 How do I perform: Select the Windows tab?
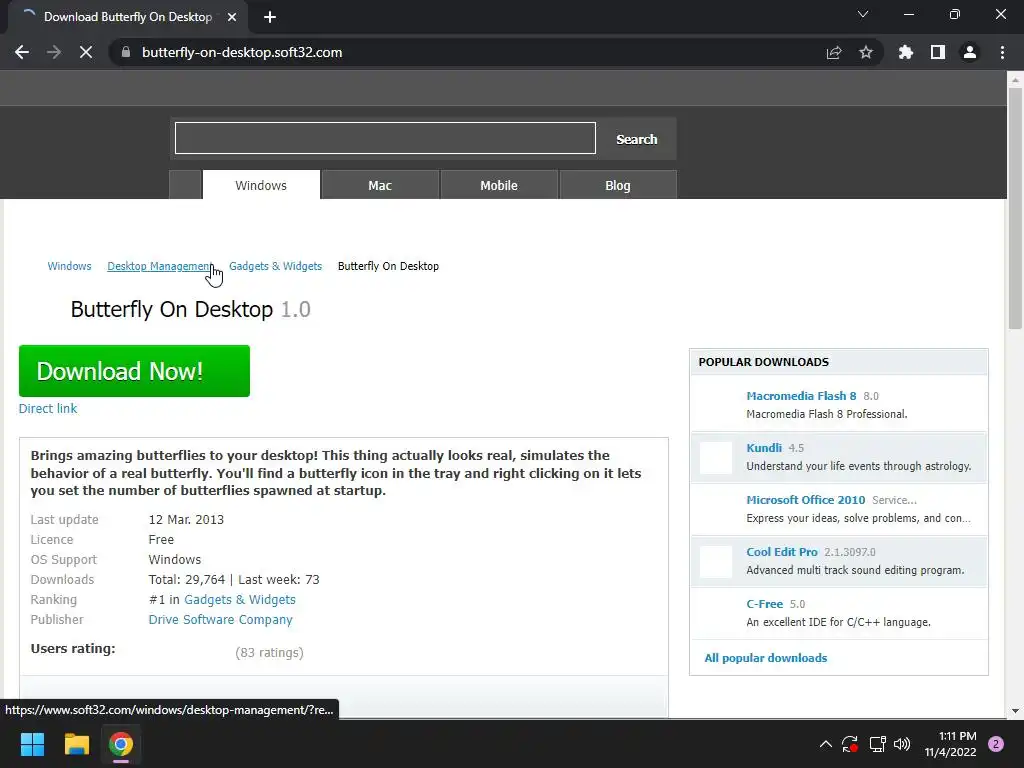point(261,185)
